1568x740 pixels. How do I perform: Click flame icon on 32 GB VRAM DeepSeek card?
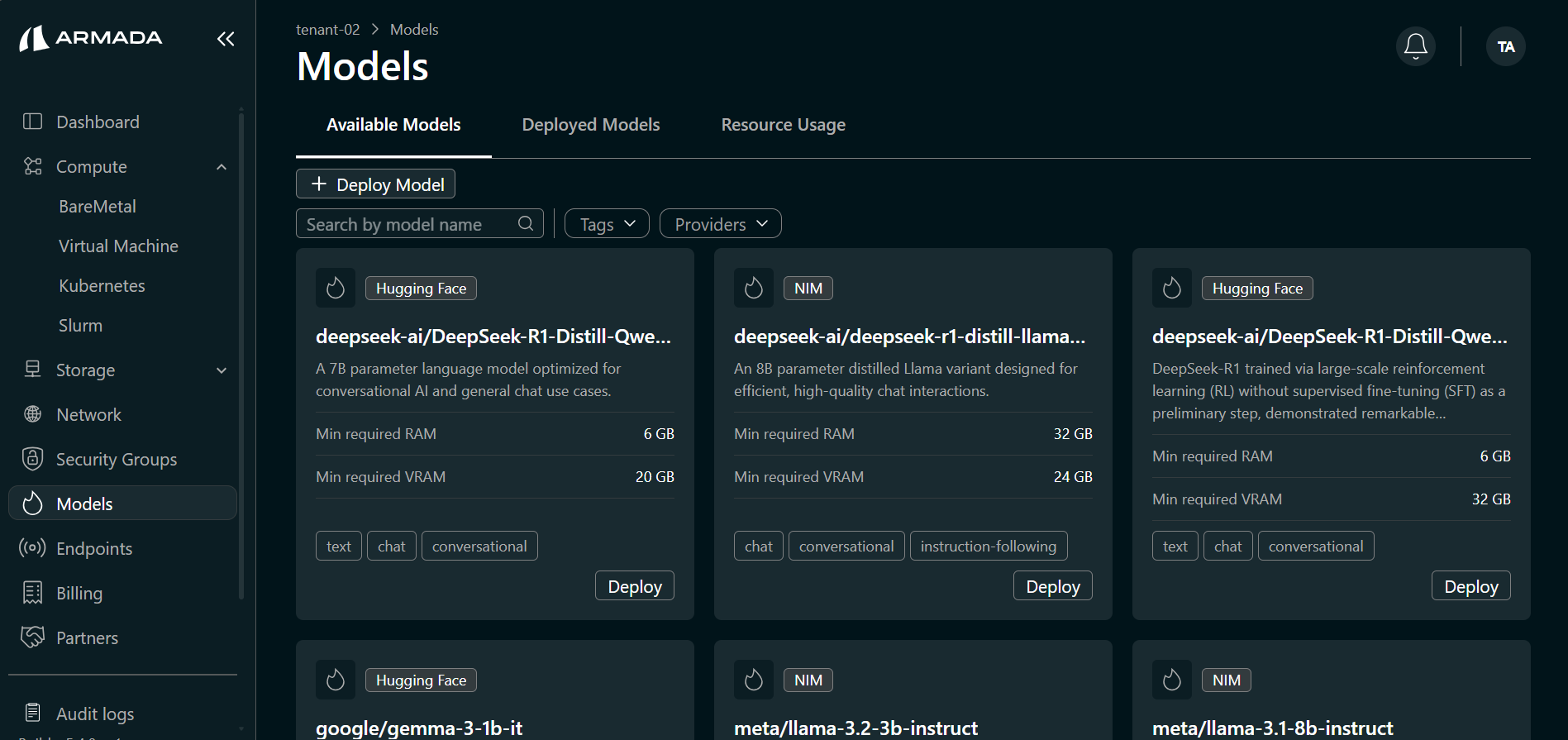click(1172, 288)
